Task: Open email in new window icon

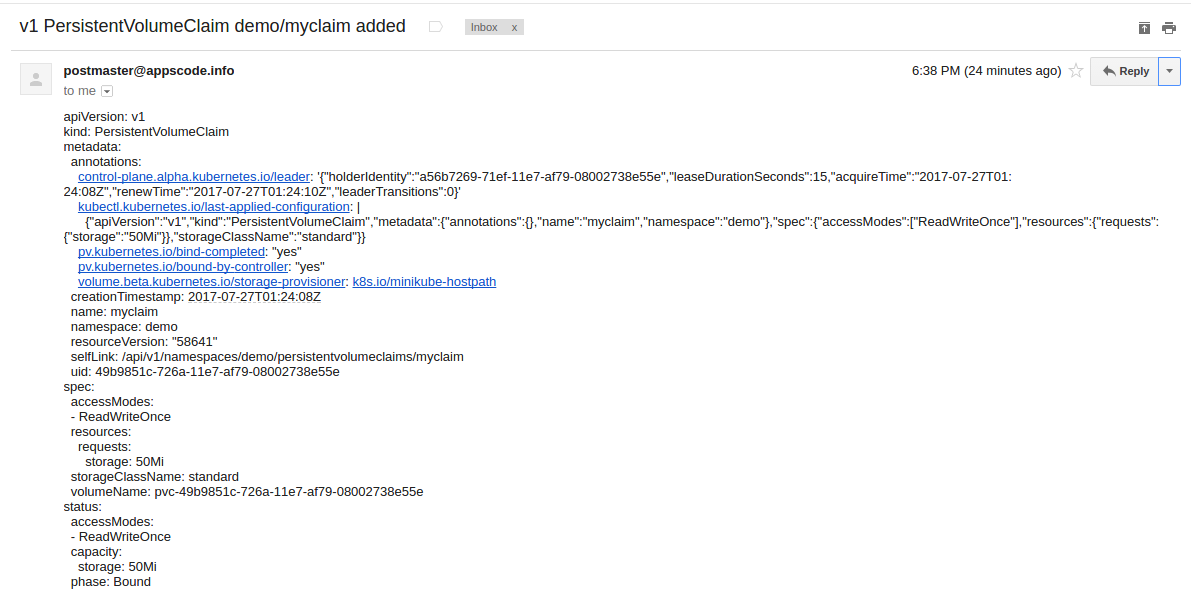Action: pos(1144,28)
